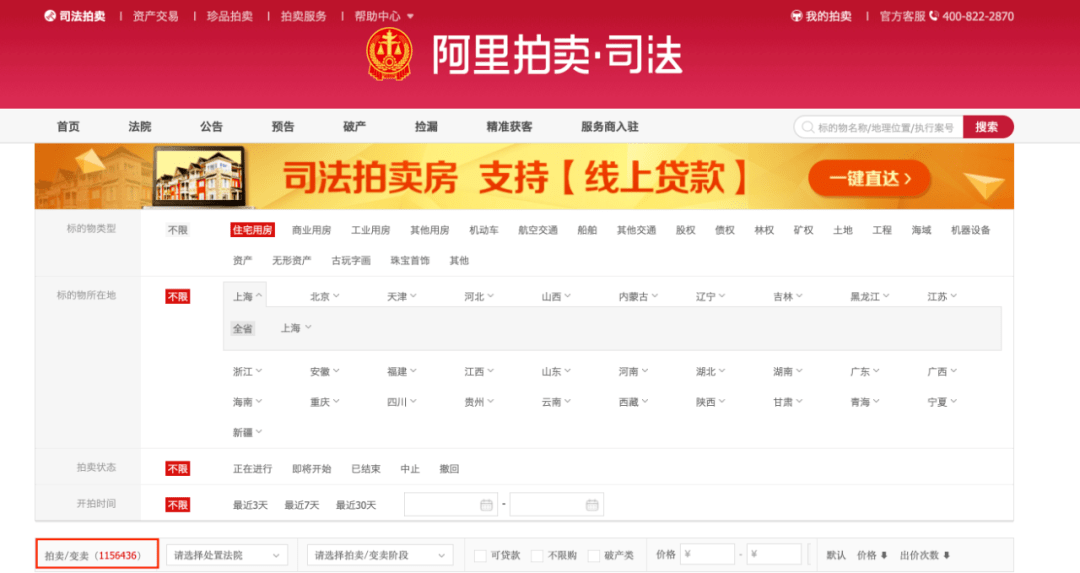The height and width of the screenshot is (573, 1080).
Task: Select 全省 under 上海
Action: pos(242,329)
